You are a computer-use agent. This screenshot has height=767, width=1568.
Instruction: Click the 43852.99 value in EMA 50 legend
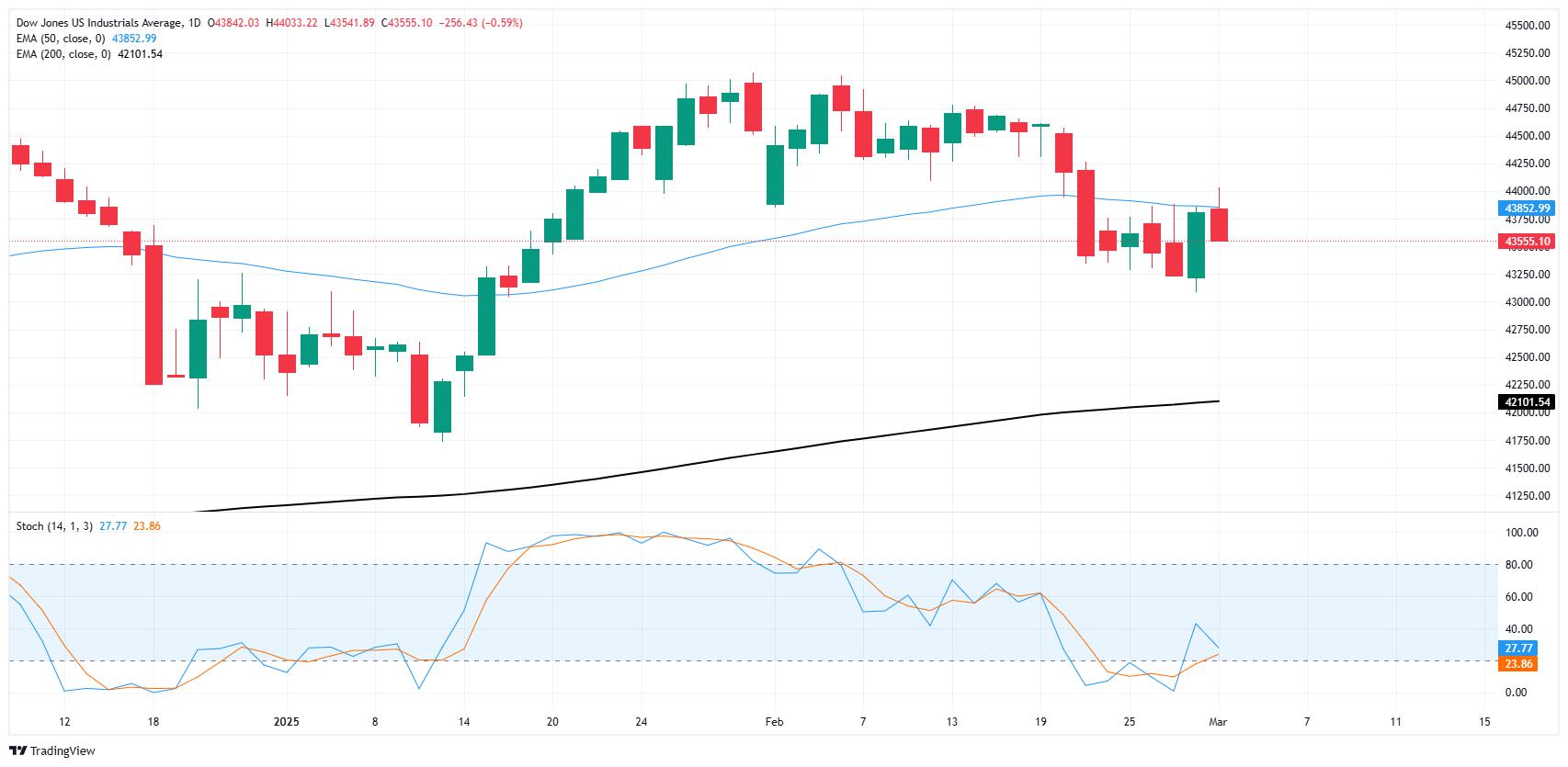coord(134,39)
